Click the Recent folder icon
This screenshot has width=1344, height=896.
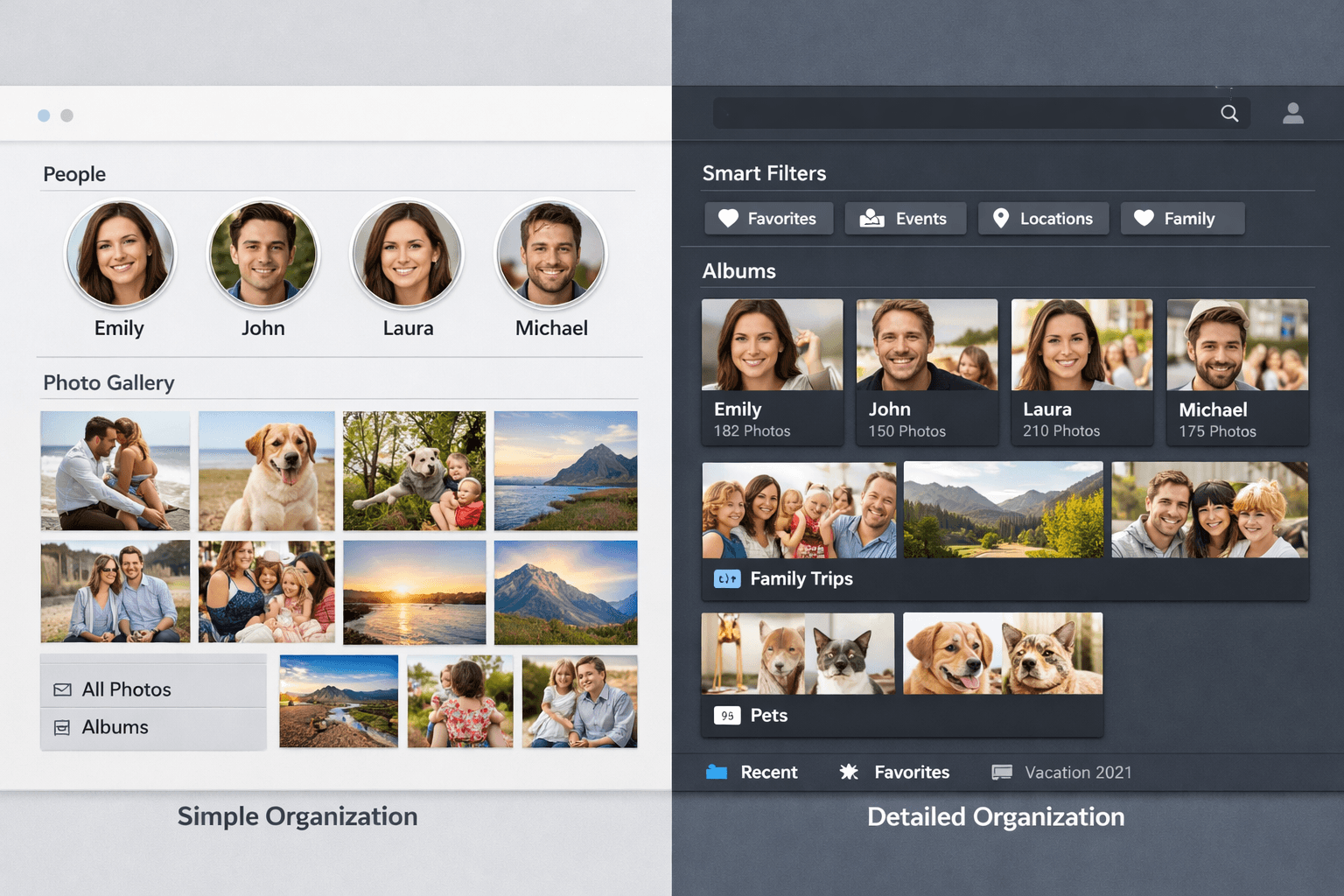pyautogui.click(x=717, y=772)
